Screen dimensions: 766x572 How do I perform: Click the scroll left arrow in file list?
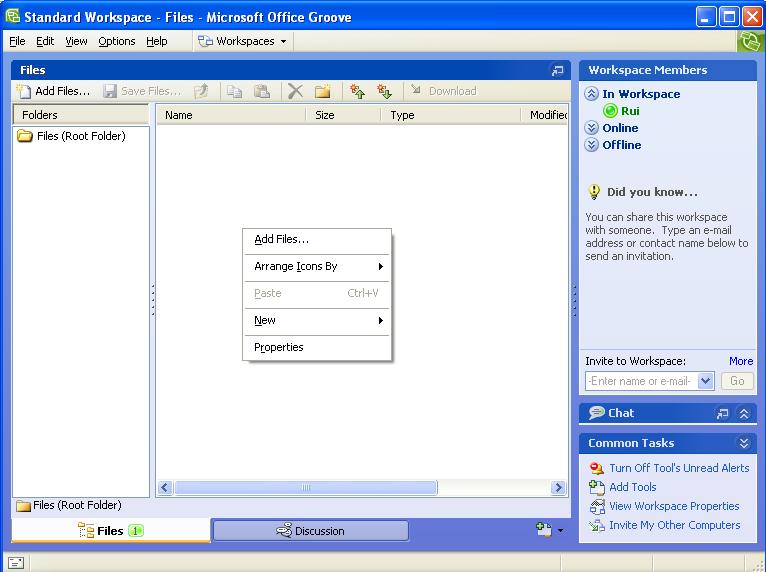pos(165,487)
